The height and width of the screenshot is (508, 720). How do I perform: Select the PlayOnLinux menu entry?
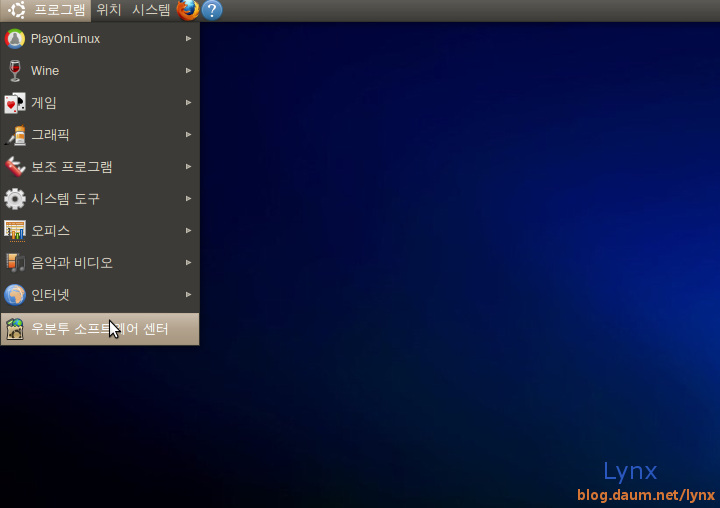pyautogui.click(x=100, y=39)
